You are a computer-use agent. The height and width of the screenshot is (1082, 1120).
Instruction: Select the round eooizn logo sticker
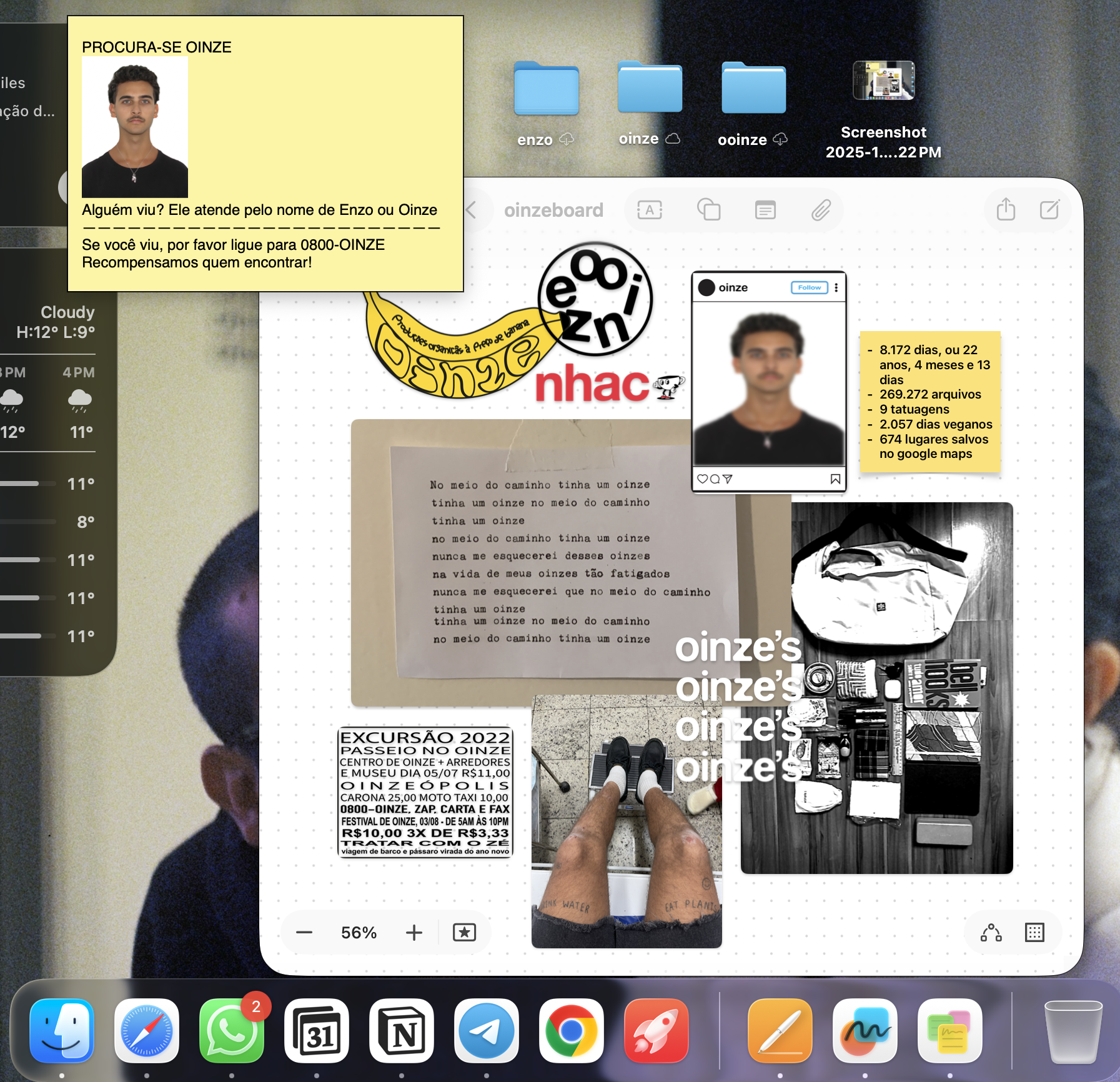[x=595, y=299]
